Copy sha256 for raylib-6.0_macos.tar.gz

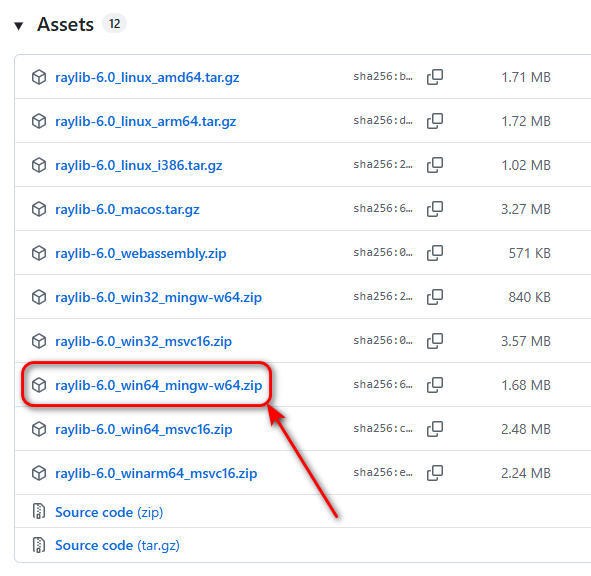(435, 209)
